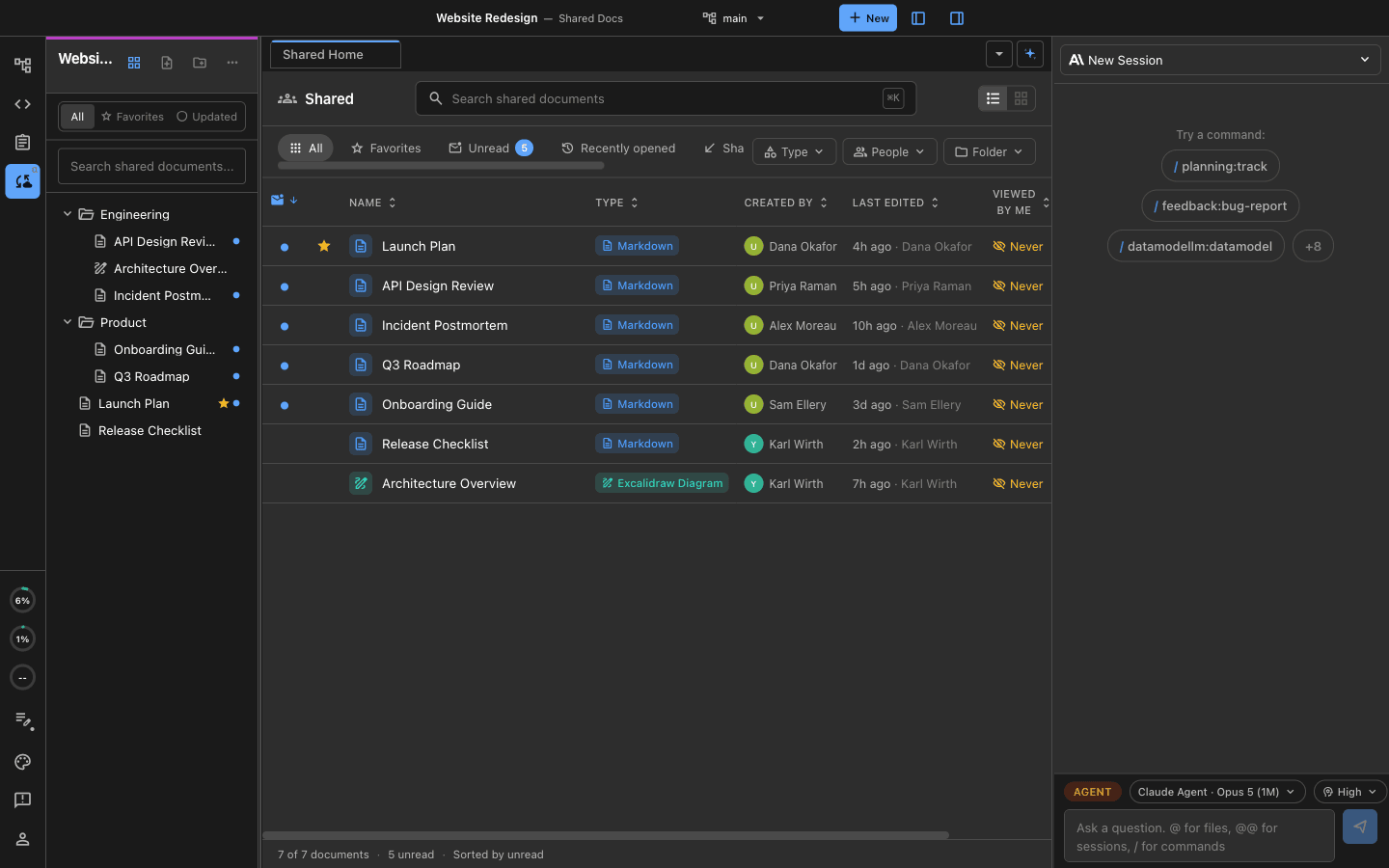Unfavorite Launch Plan using its star
The image size is (1389, 868).
click(324, 246)
